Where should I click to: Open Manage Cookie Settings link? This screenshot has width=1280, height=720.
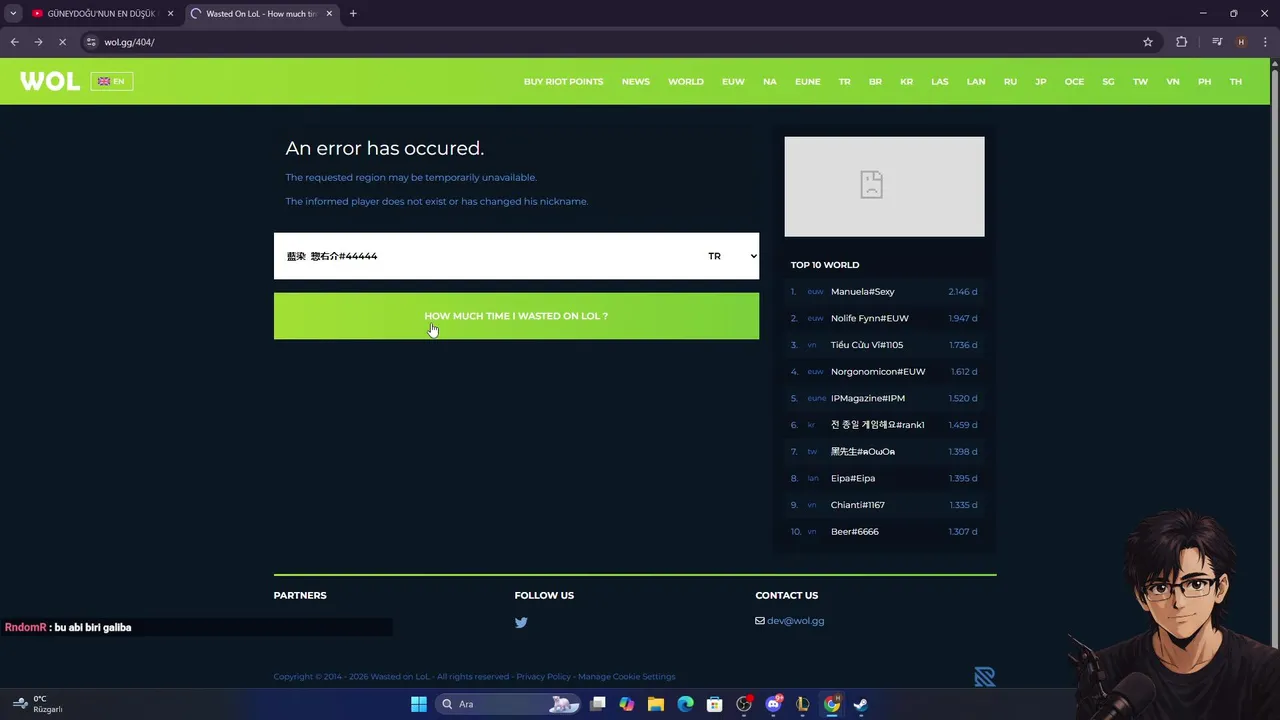tap(626, 677)
